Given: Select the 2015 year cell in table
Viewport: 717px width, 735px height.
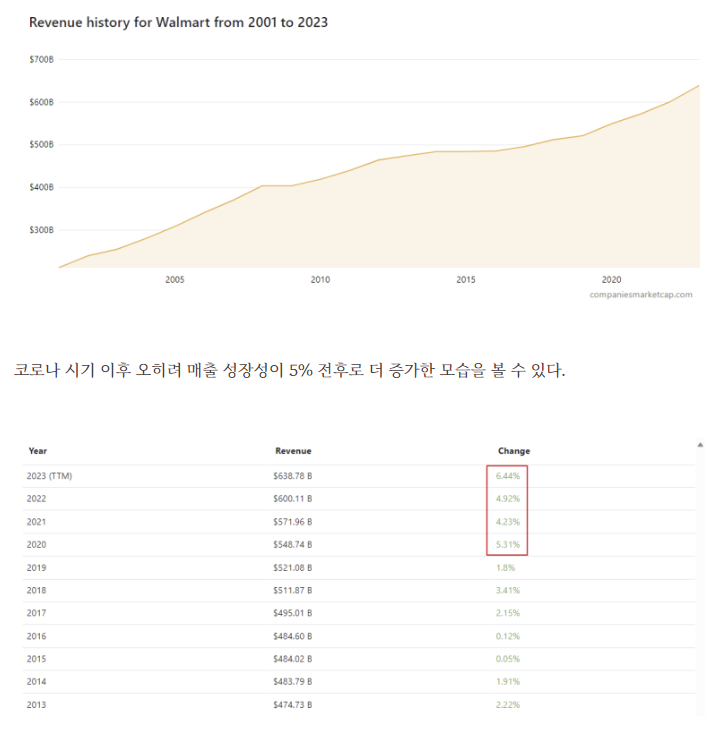Looking at the screenshot, I should [x=36, y=659].
